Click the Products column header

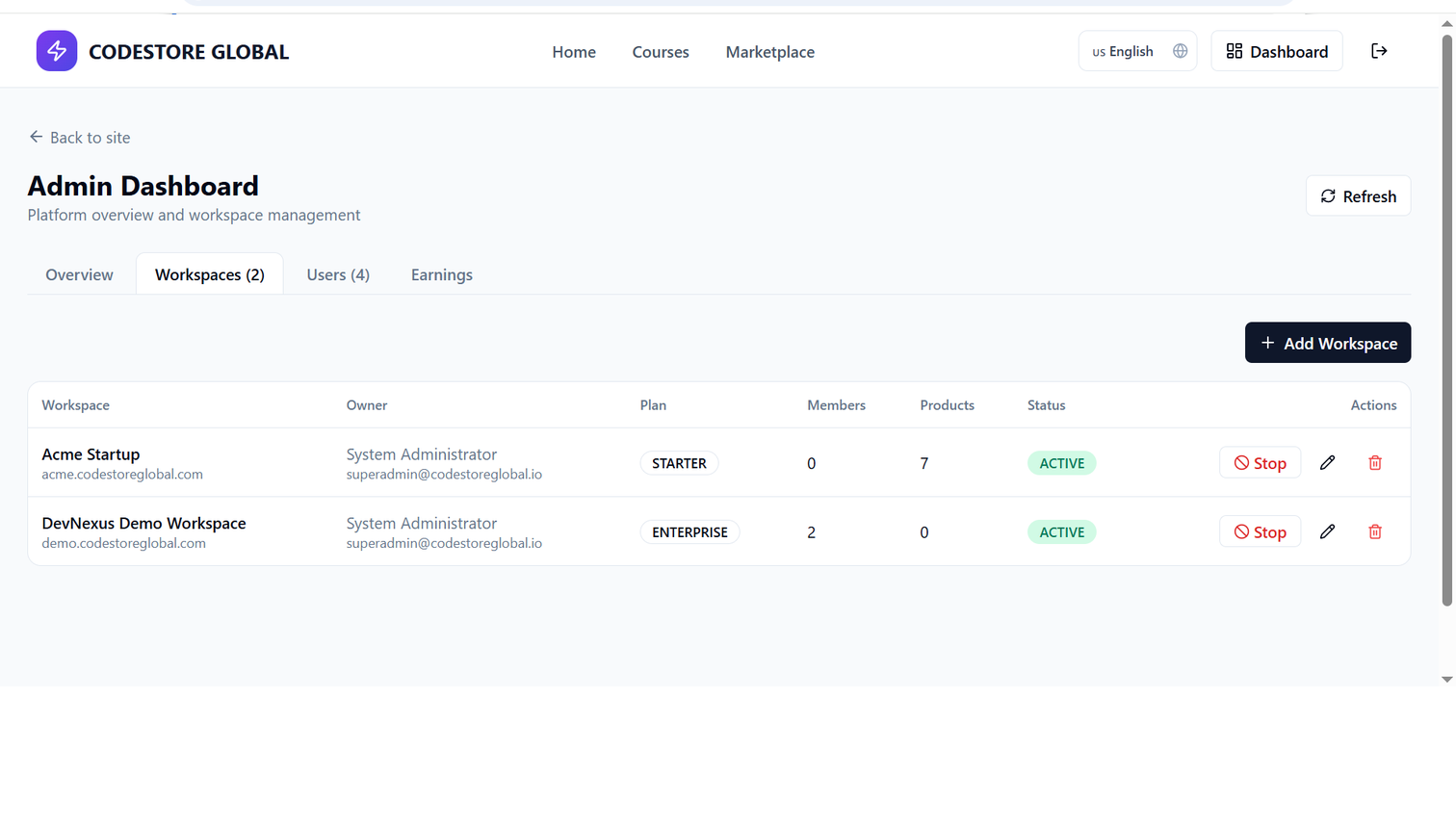(x=947, y=405)
